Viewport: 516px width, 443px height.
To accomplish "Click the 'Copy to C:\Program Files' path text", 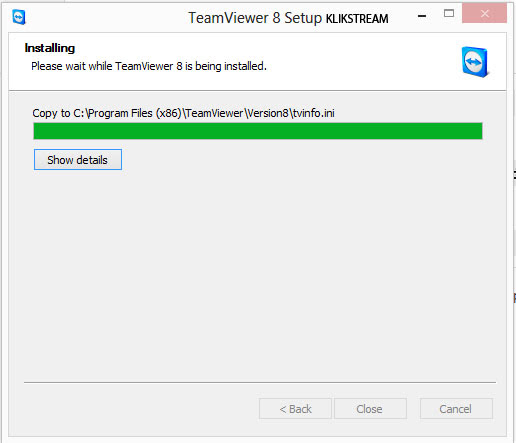I will point(183,113).
